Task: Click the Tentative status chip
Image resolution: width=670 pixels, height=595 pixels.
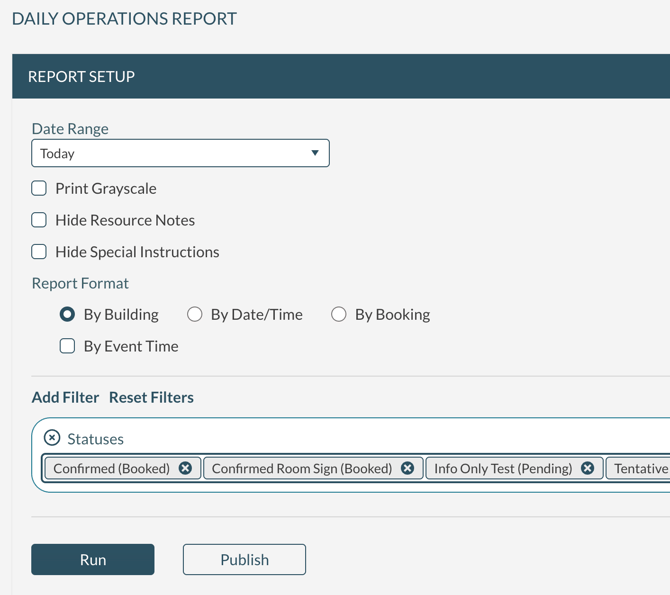Action: (639, 468)
